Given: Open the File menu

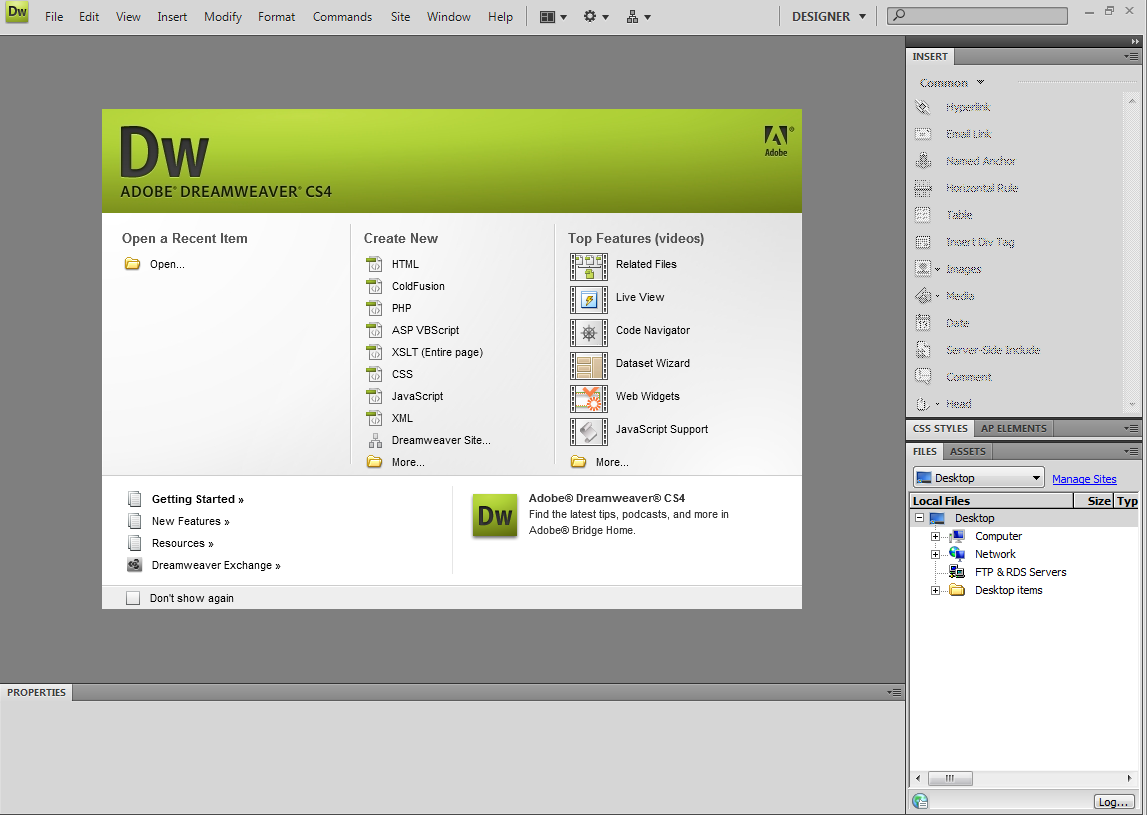Looking at the screenshot, I should (x=54, y=17).
